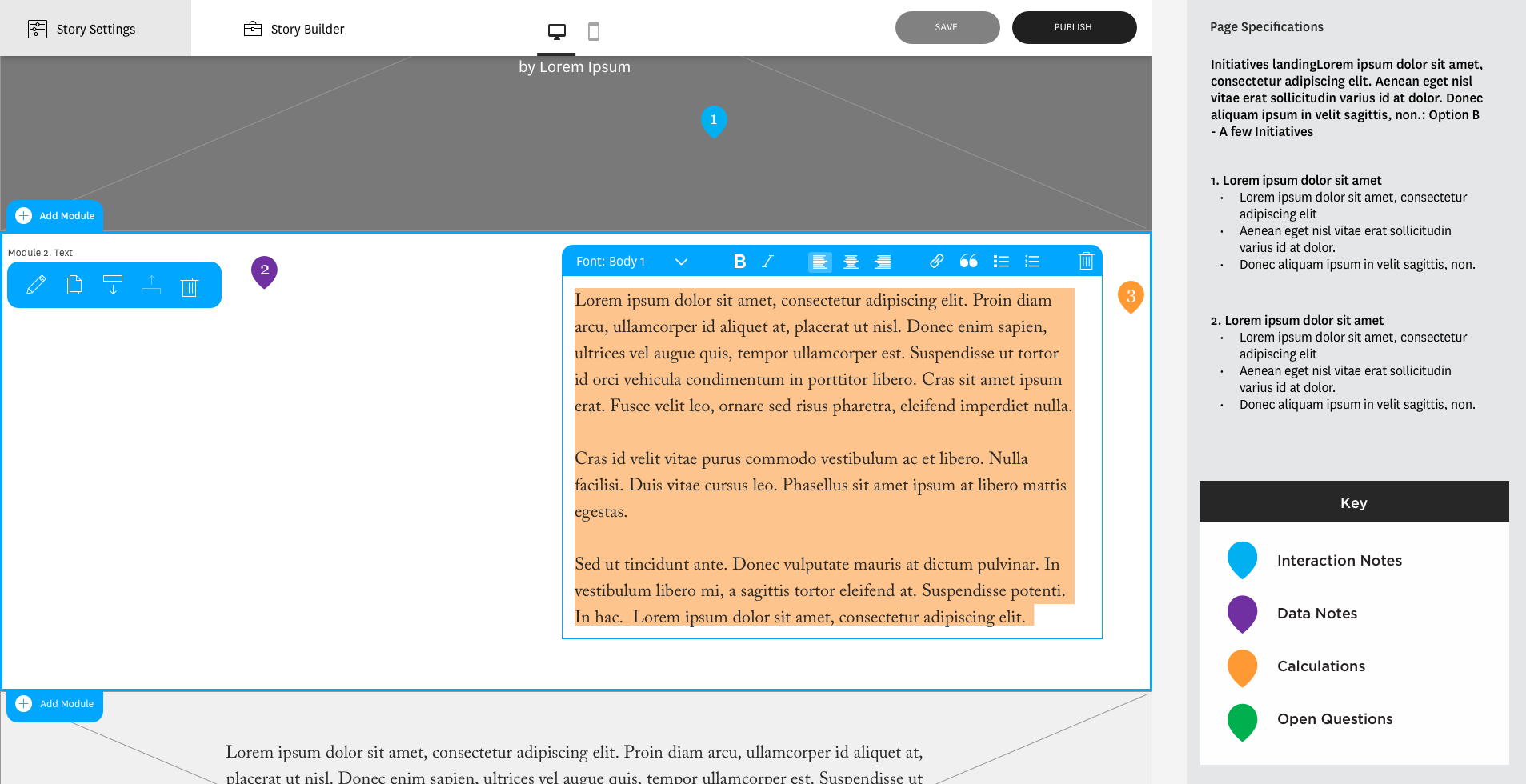Apply bulleted list formatting
Image resolution: width=1526 pixels, height=784 pixels.
(x=1001, y=262)
